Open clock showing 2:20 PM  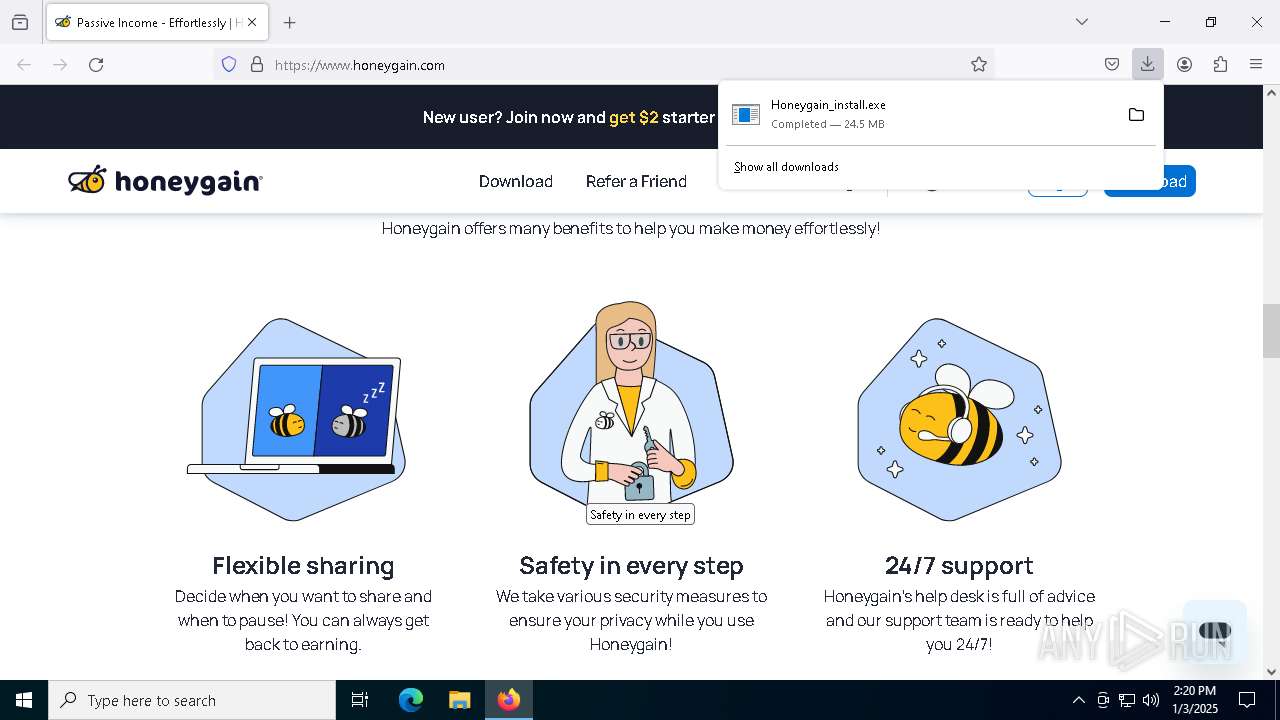coord(1195,700)
